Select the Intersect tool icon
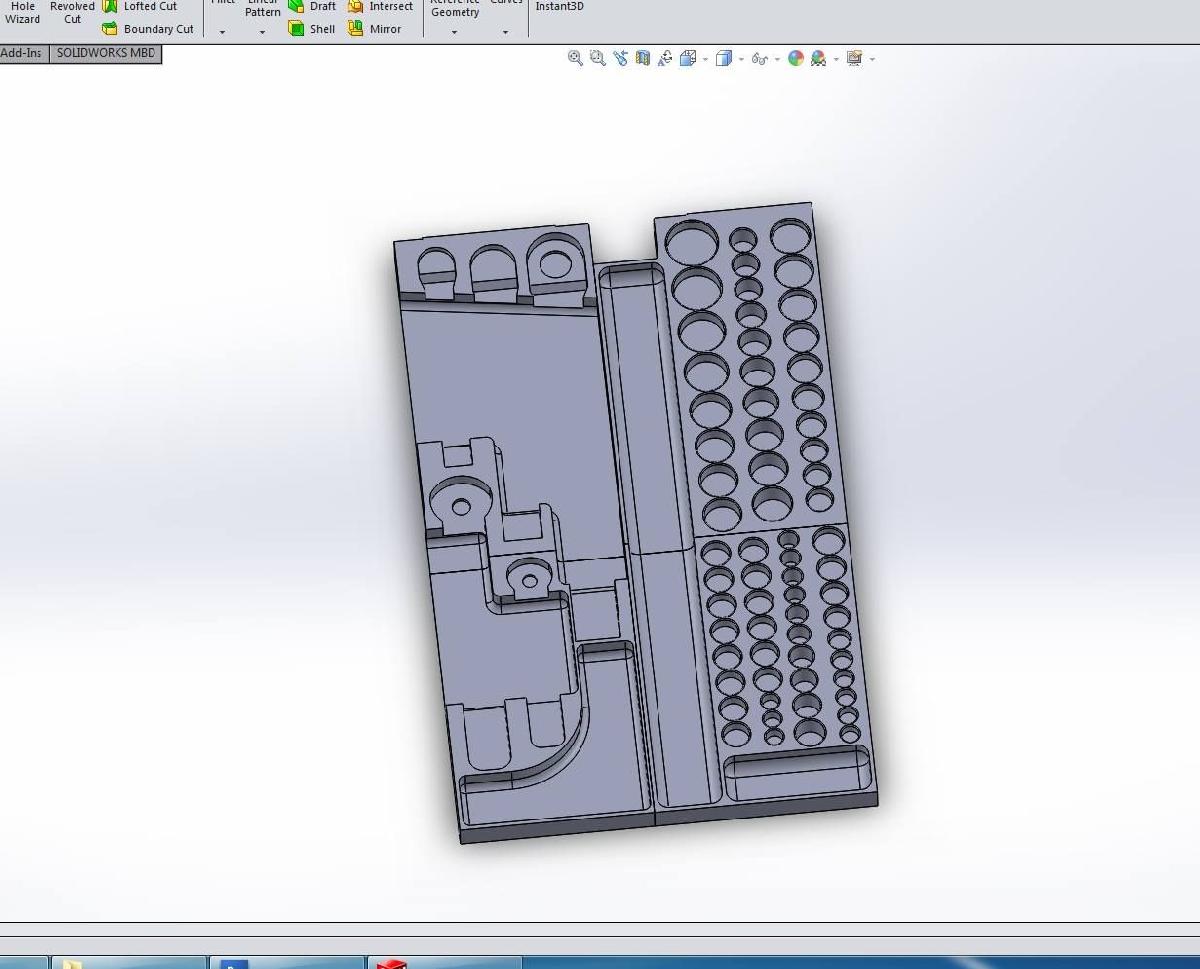 click(355, 6)
